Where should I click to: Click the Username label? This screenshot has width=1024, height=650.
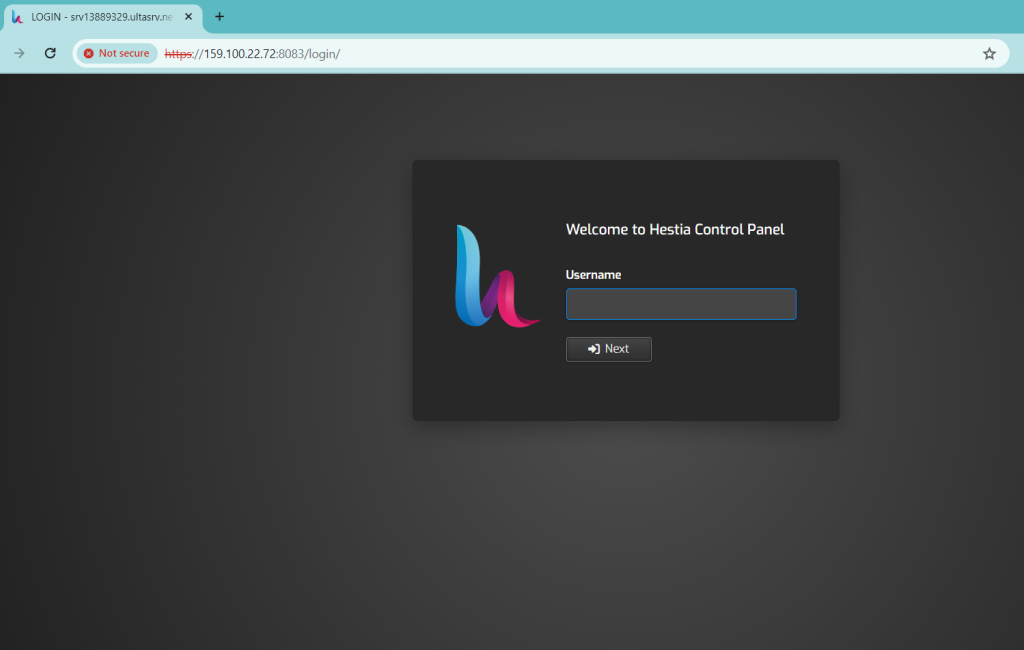pos(593,275)
